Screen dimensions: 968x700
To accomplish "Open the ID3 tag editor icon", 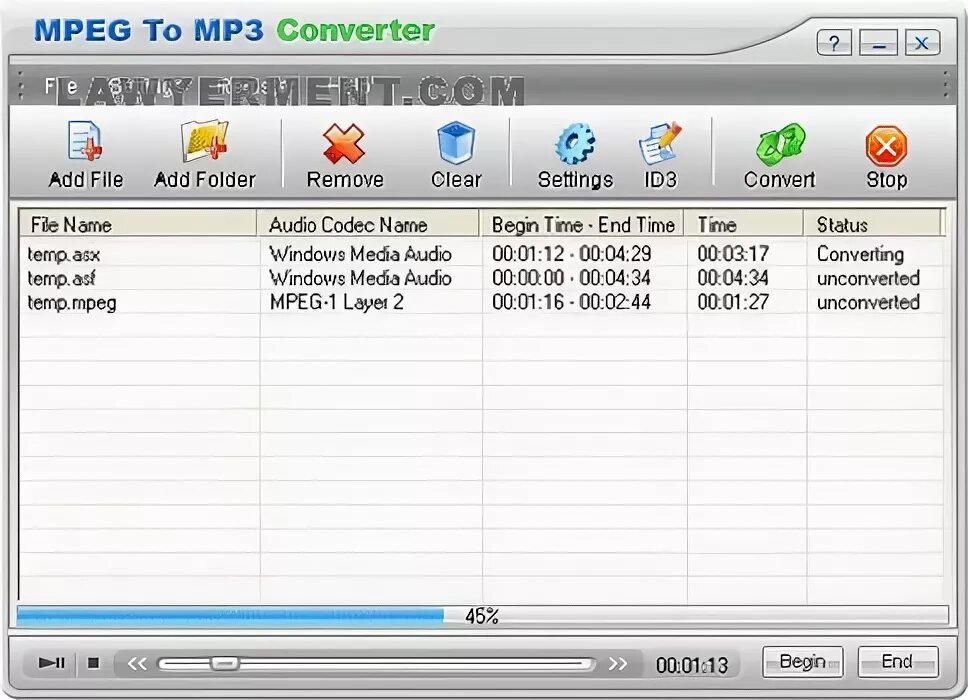I will pyautogui.click(x=660, y=143).
